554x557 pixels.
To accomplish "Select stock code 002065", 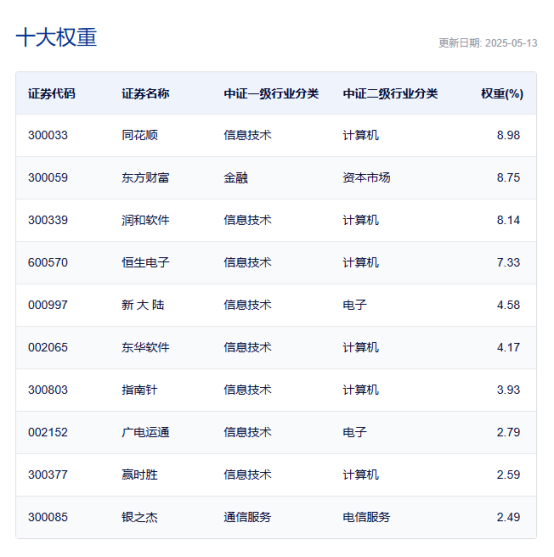I will point(48,347).
